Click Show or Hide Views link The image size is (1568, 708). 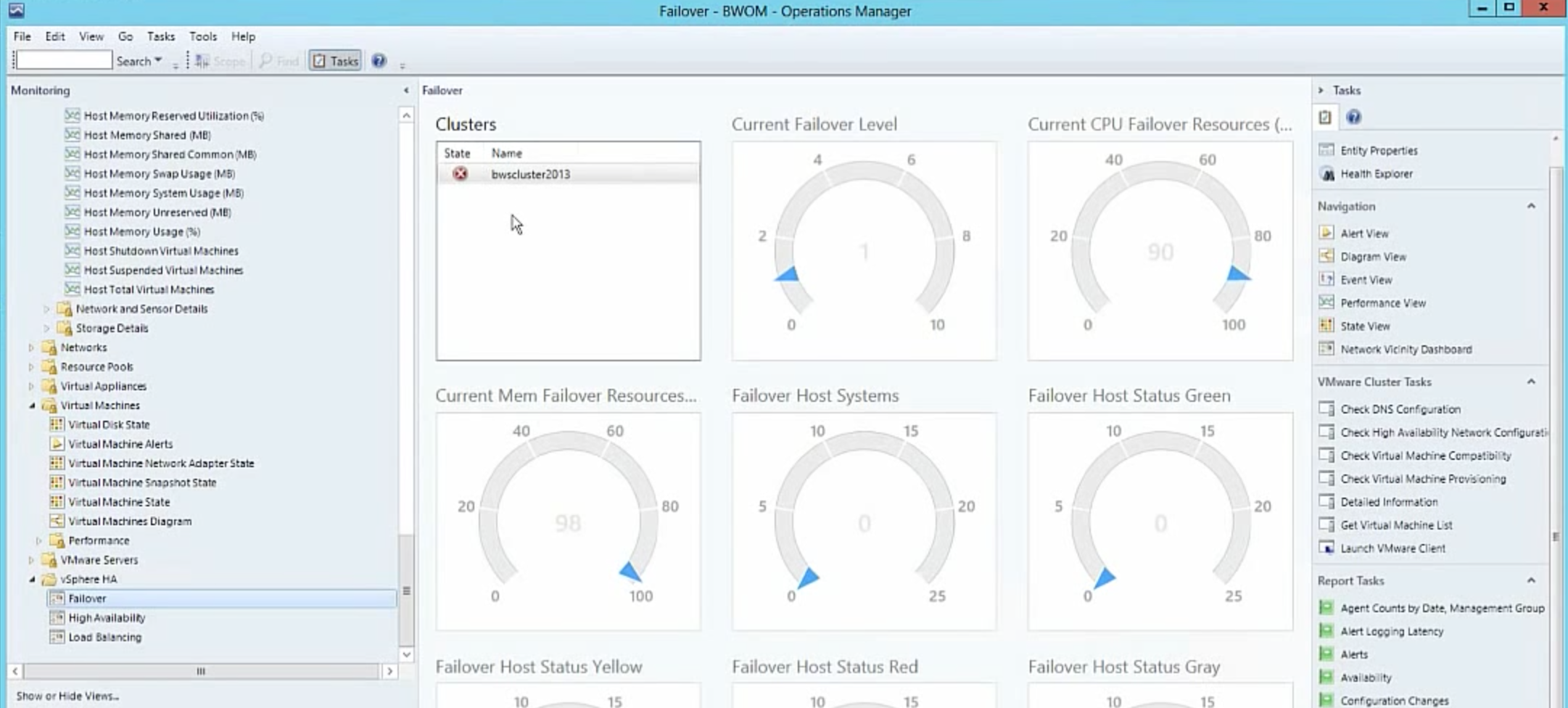pyautogui.click(x=67, y=696)
